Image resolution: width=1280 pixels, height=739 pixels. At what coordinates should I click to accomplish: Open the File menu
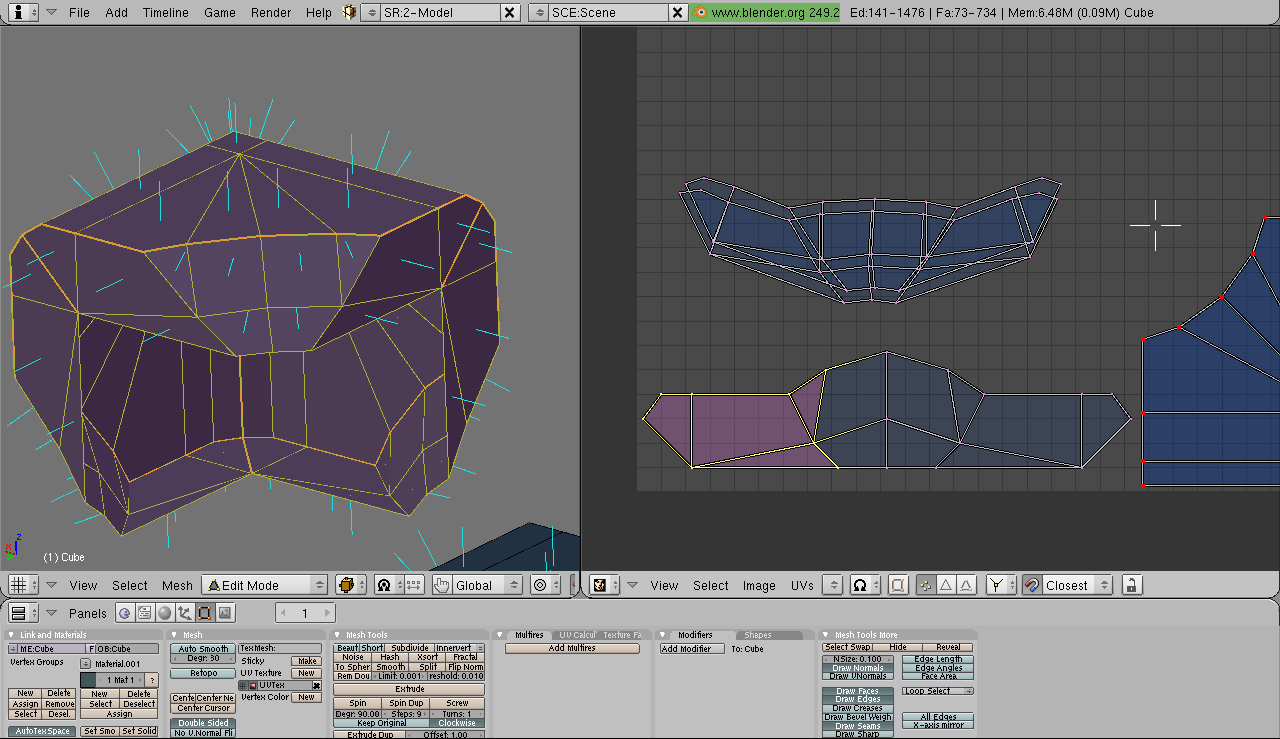79,12
